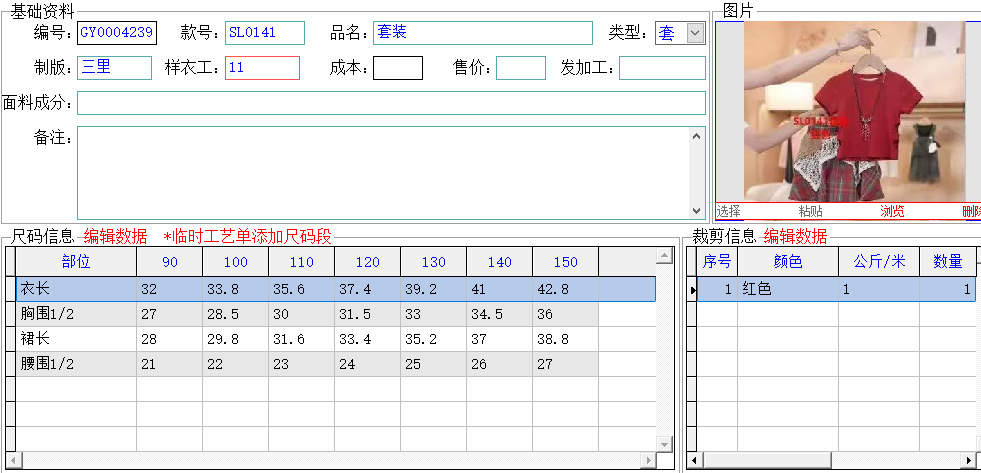981x473 pixels.
Task: Select 红色 in the 颜色 column
Action: [x=788, y=289]
